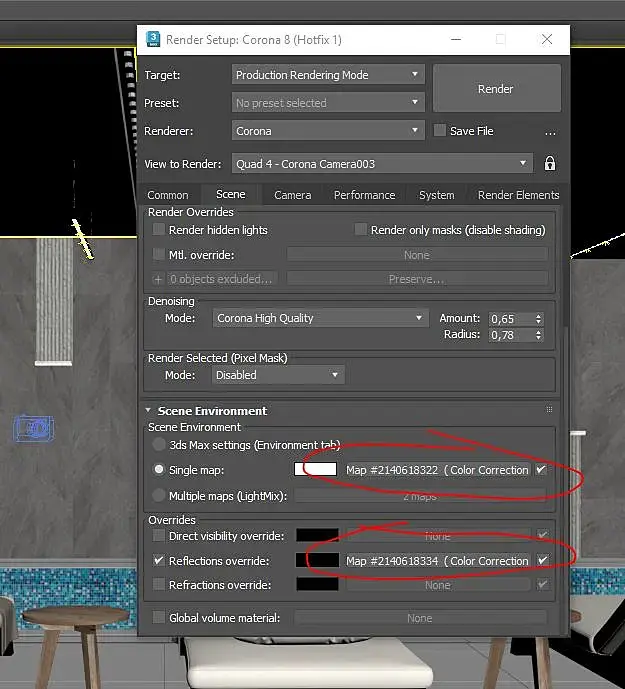Click the Denoising Amount value field

tap(511, 319)
